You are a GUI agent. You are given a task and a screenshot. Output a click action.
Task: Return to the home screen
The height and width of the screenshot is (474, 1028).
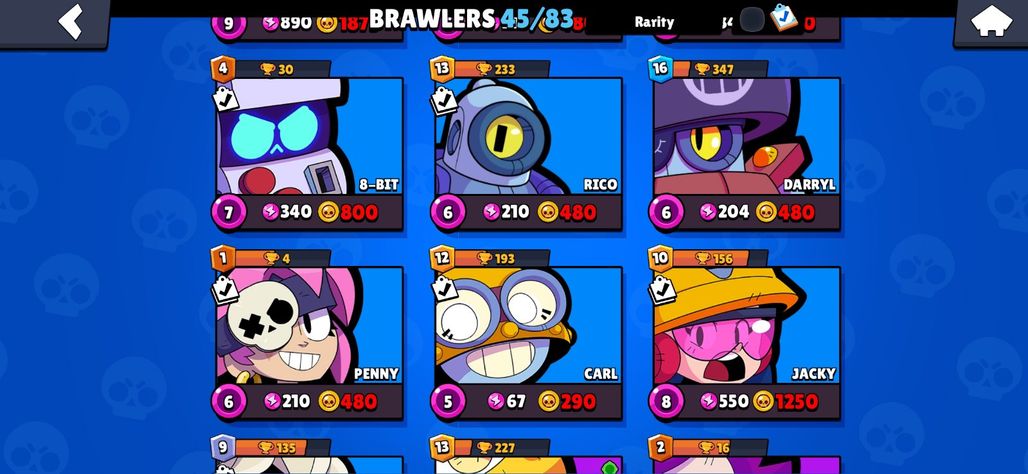(x=991, y=21)
